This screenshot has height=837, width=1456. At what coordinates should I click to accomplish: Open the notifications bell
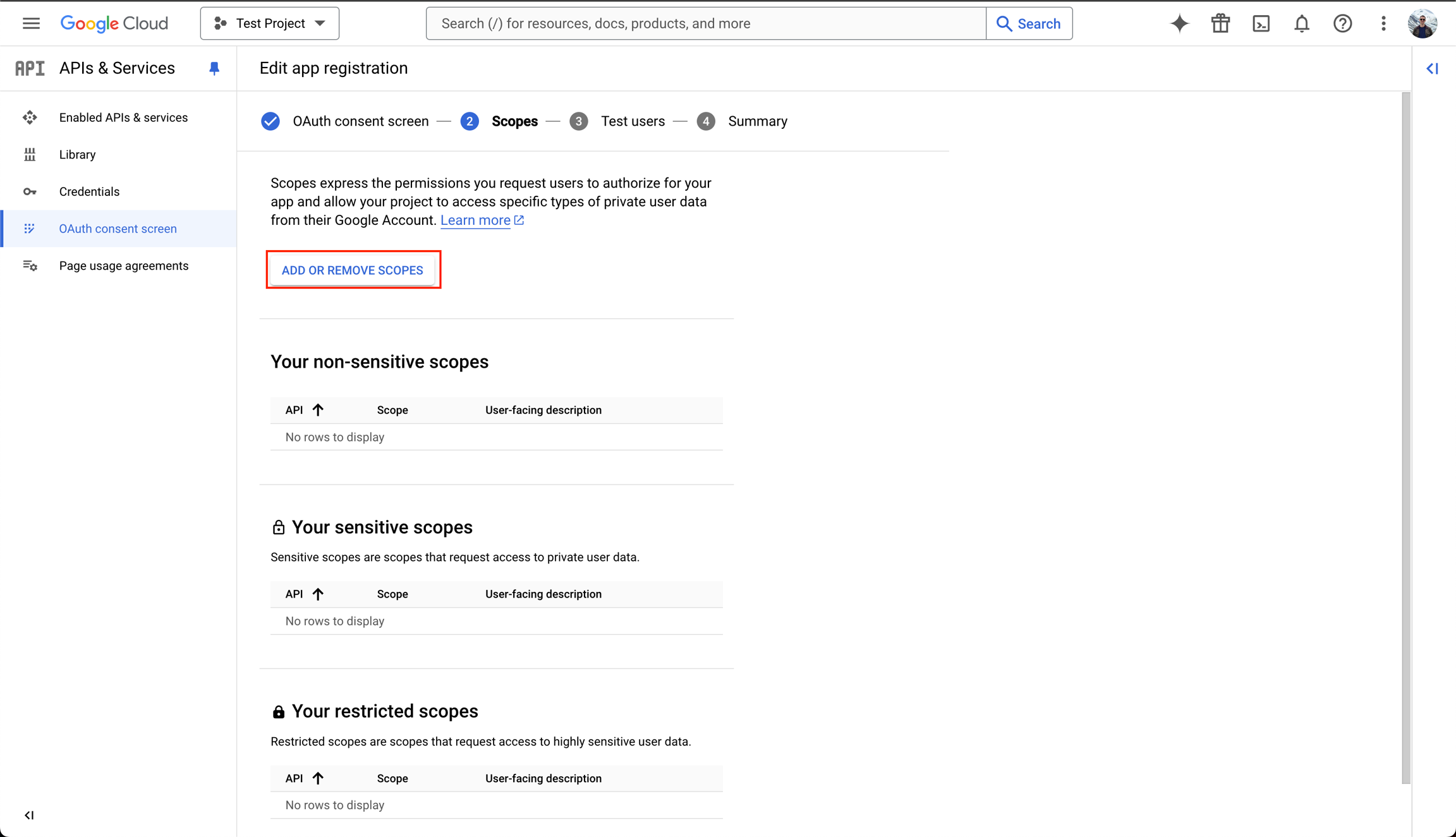pos(1302,23)
